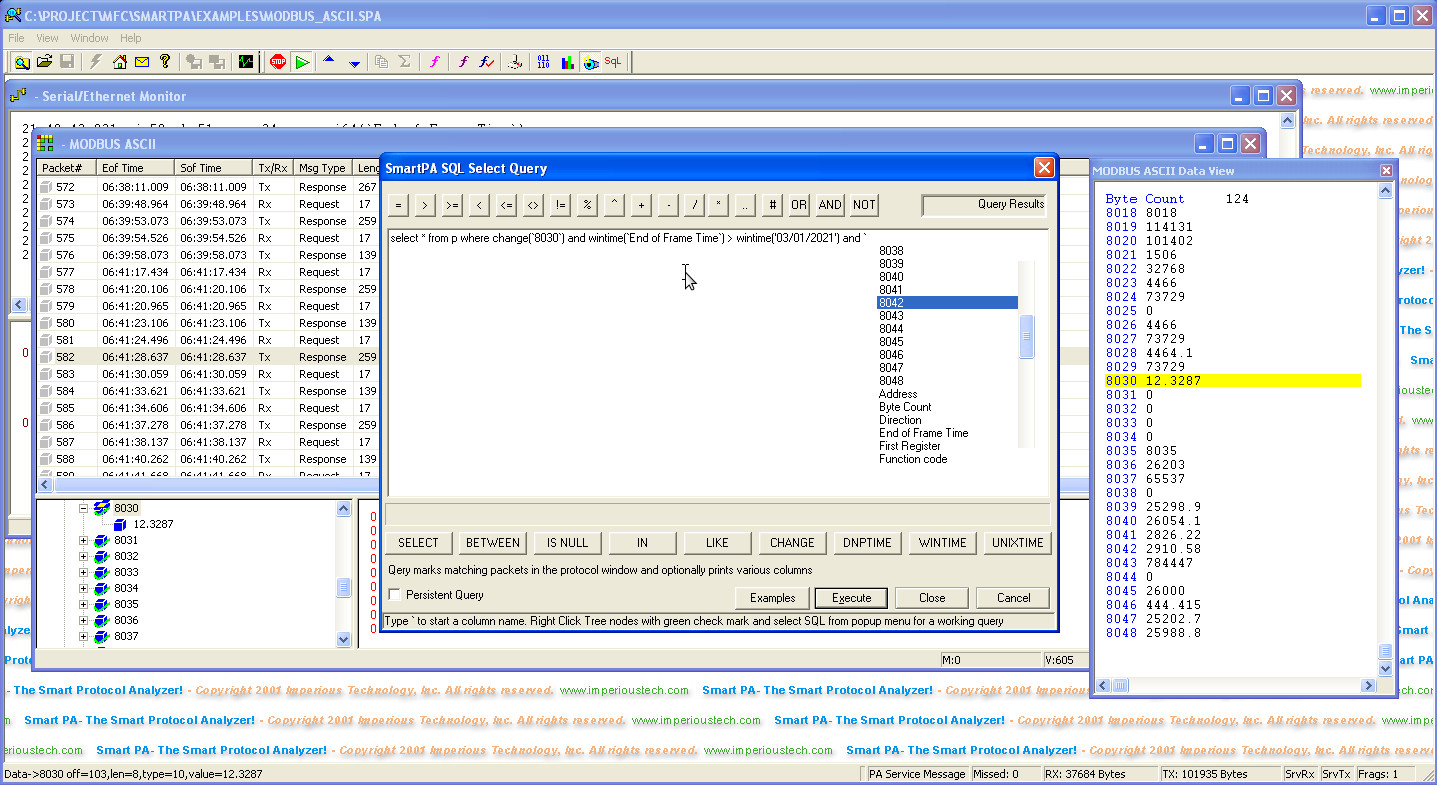
Task: Click the DNPTIME button
Action: pos(867,543)
